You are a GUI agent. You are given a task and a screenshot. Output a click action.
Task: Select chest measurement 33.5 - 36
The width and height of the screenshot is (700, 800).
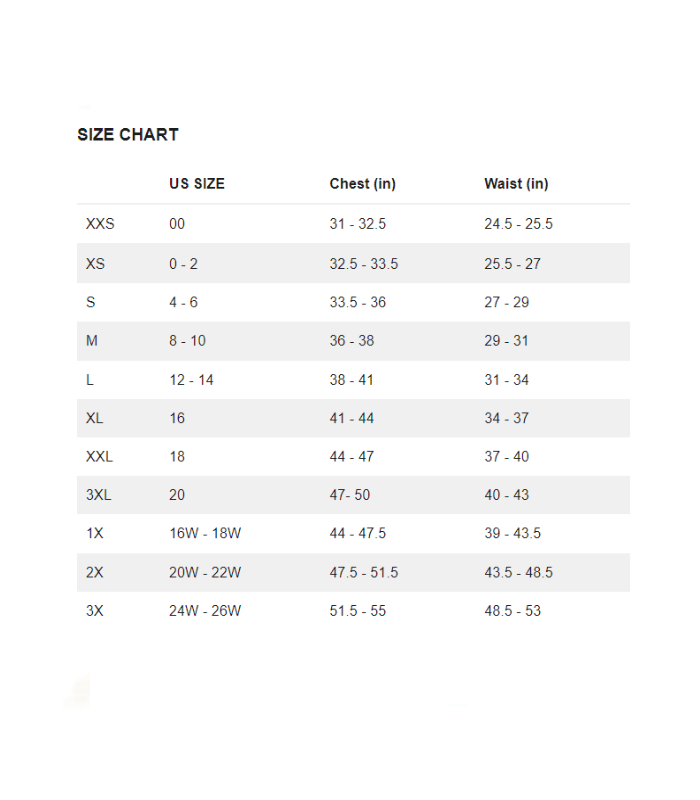(358, 302)
